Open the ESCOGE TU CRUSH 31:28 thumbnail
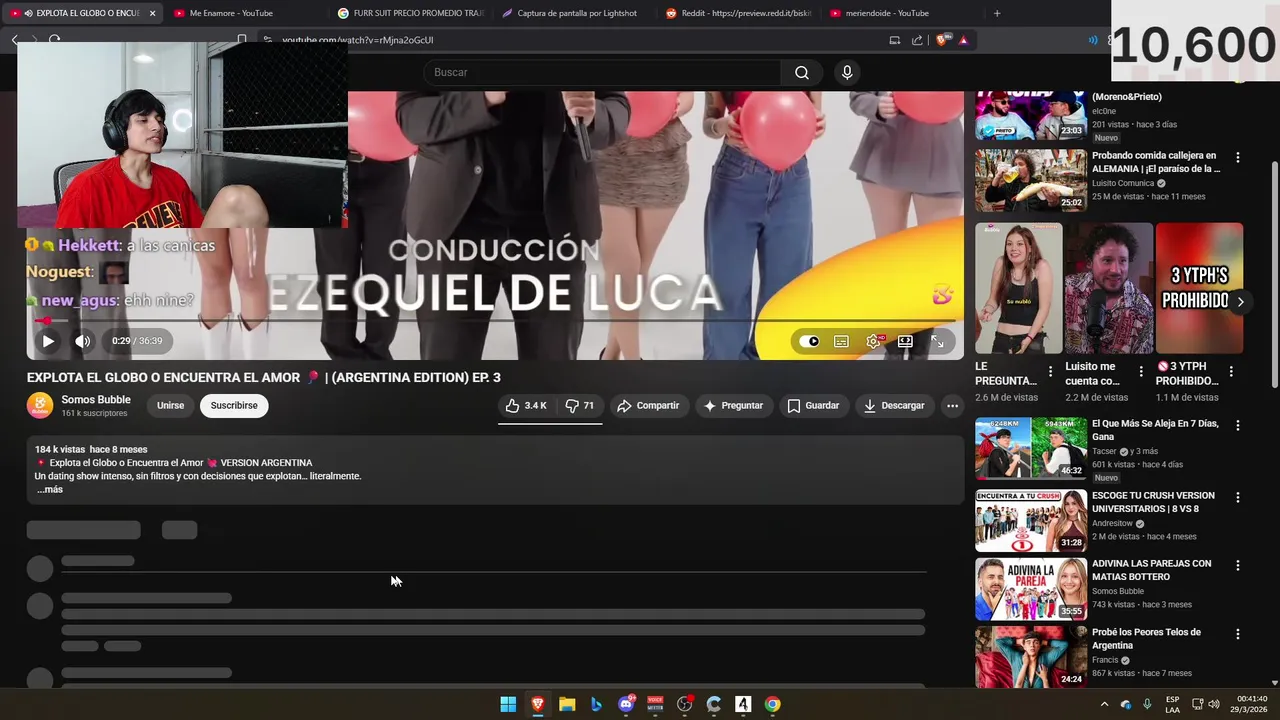Screen dimensions: 1280x720 (x=1031, y=520)
